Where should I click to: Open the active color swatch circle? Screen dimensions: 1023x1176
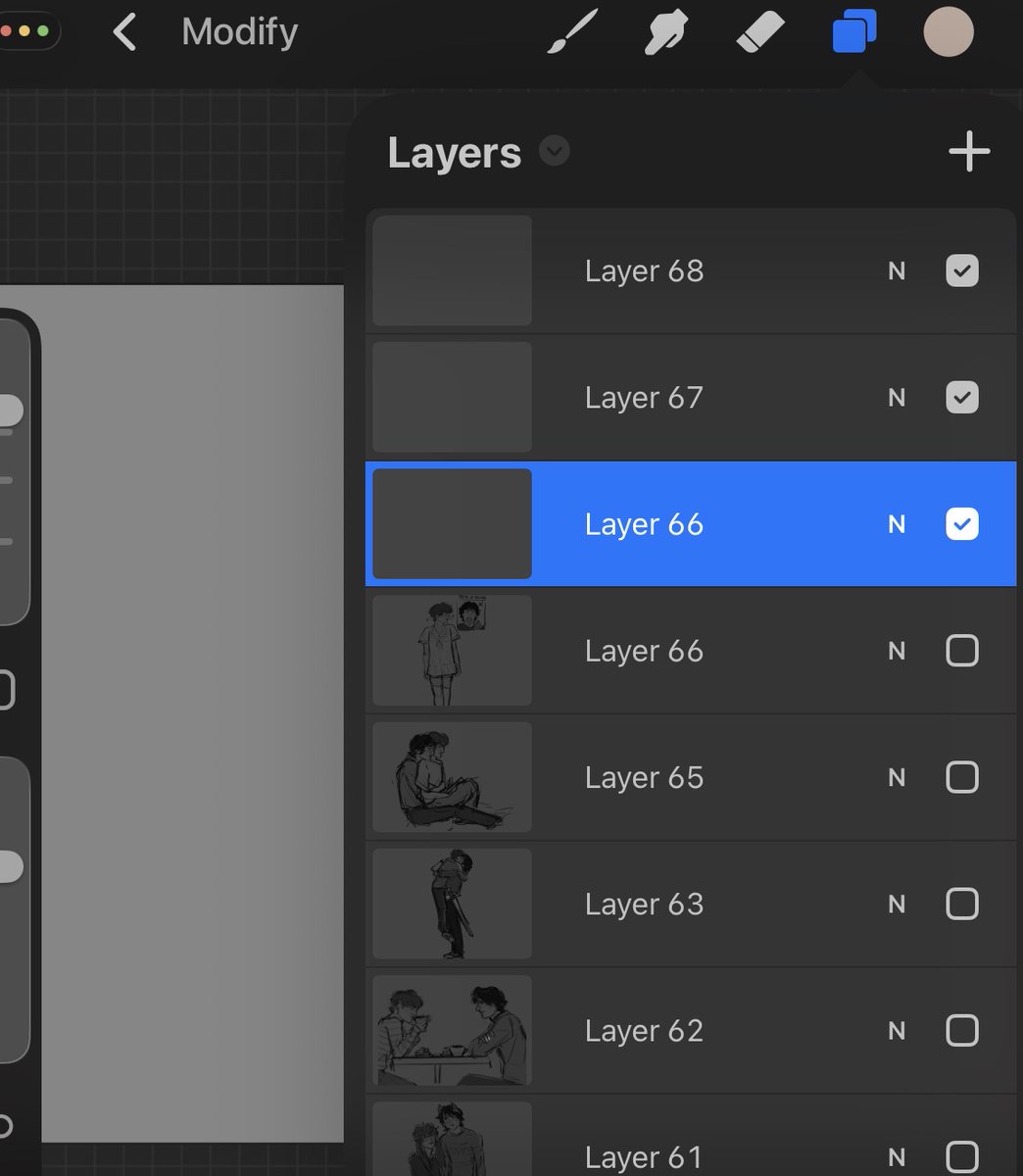tap(949, 32)
